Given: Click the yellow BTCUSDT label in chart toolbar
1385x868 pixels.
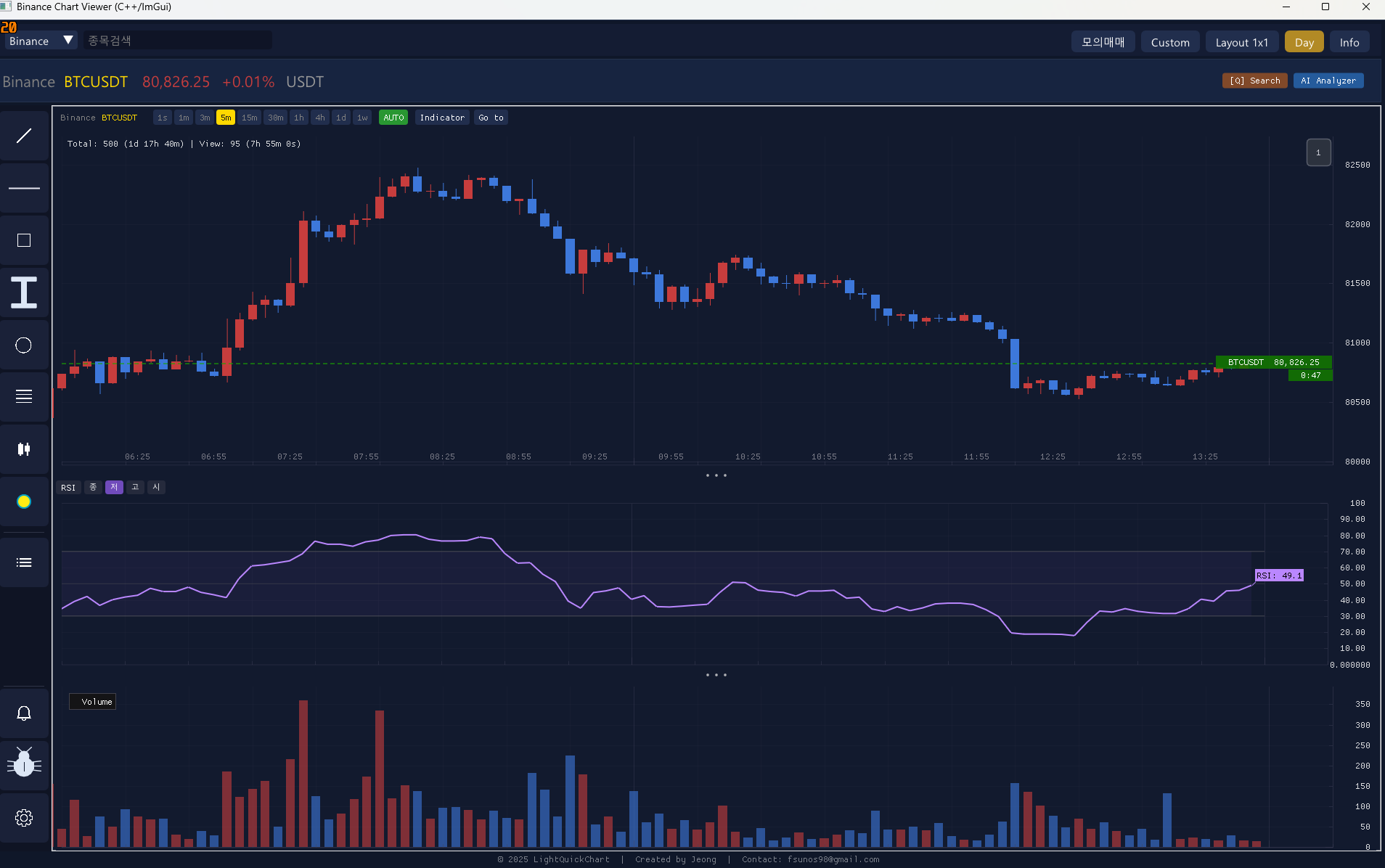Looking at the screenshot, I should (119, 118).
